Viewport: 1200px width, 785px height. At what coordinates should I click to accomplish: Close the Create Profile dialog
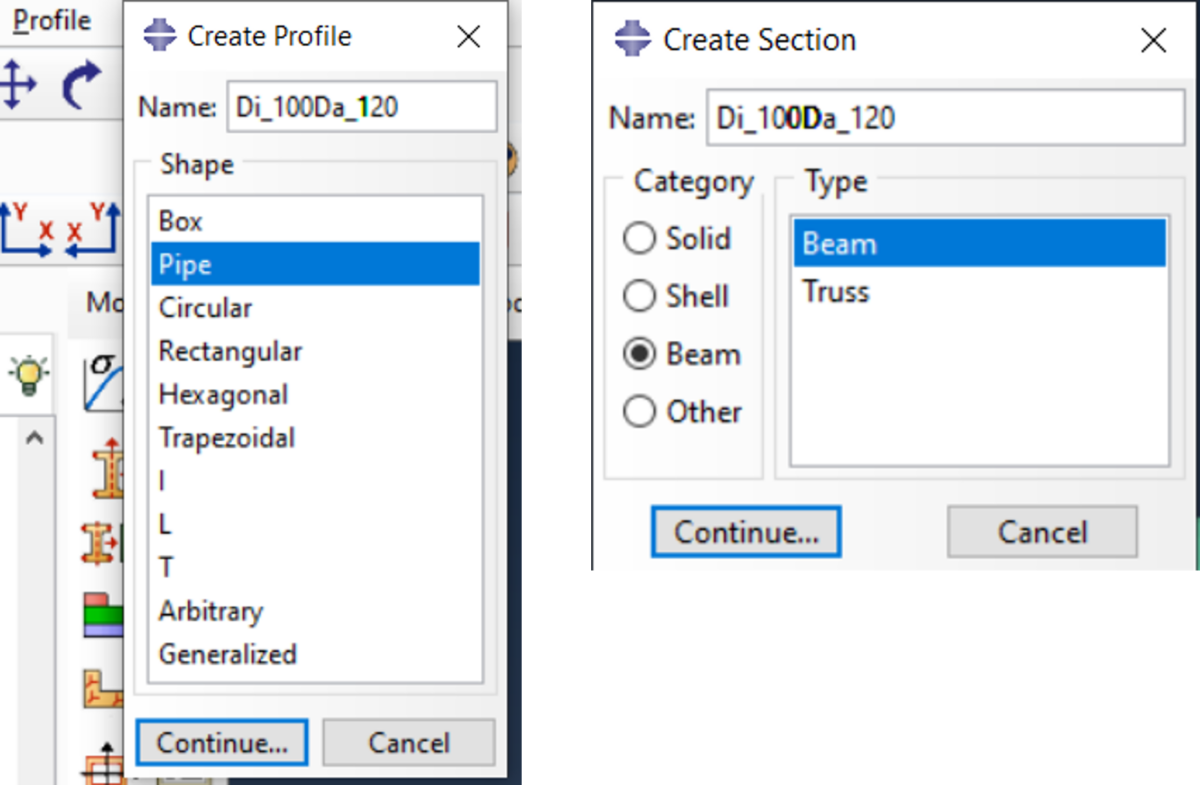[x=468, y=37]
